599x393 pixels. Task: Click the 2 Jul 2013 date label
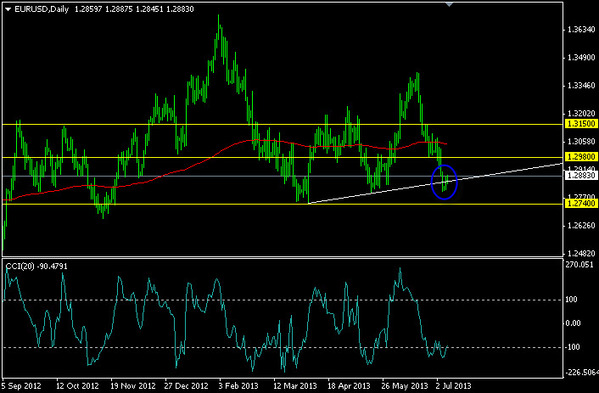click(454, 386)
